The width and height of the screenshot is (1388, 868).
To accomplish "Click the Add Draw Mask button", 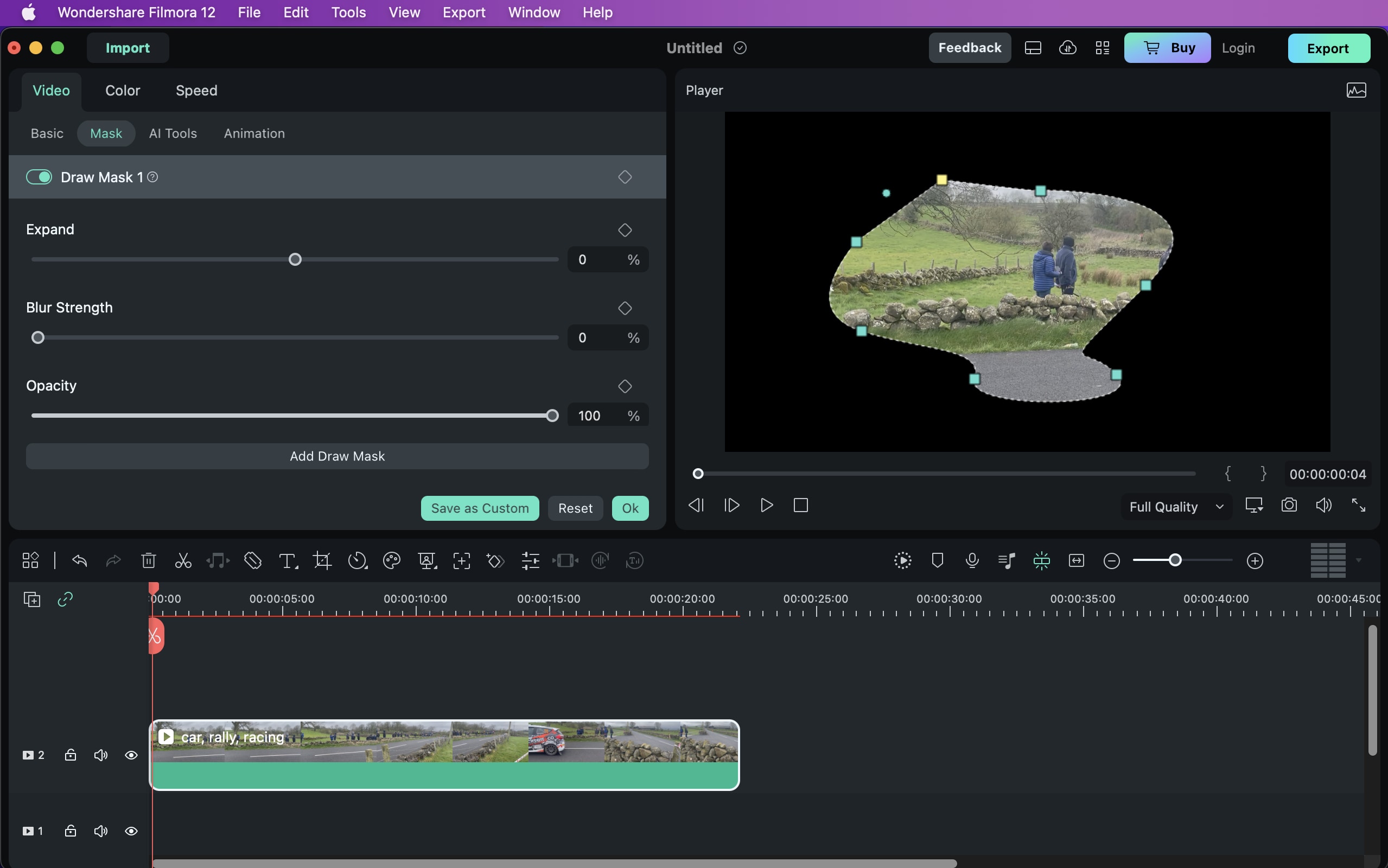I will click(336, 456).
